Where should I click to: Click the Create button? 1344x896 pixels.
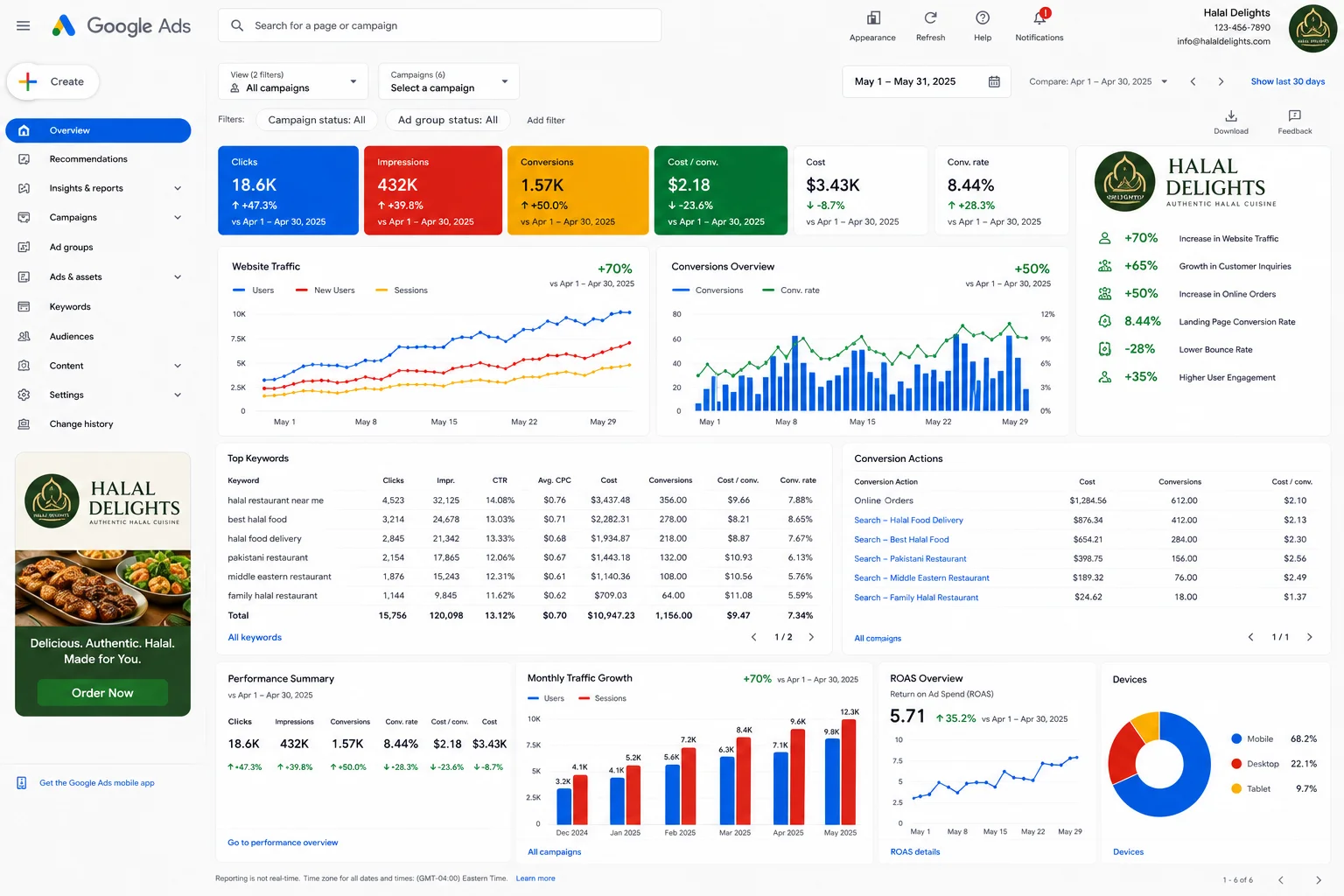click(52, 81)
